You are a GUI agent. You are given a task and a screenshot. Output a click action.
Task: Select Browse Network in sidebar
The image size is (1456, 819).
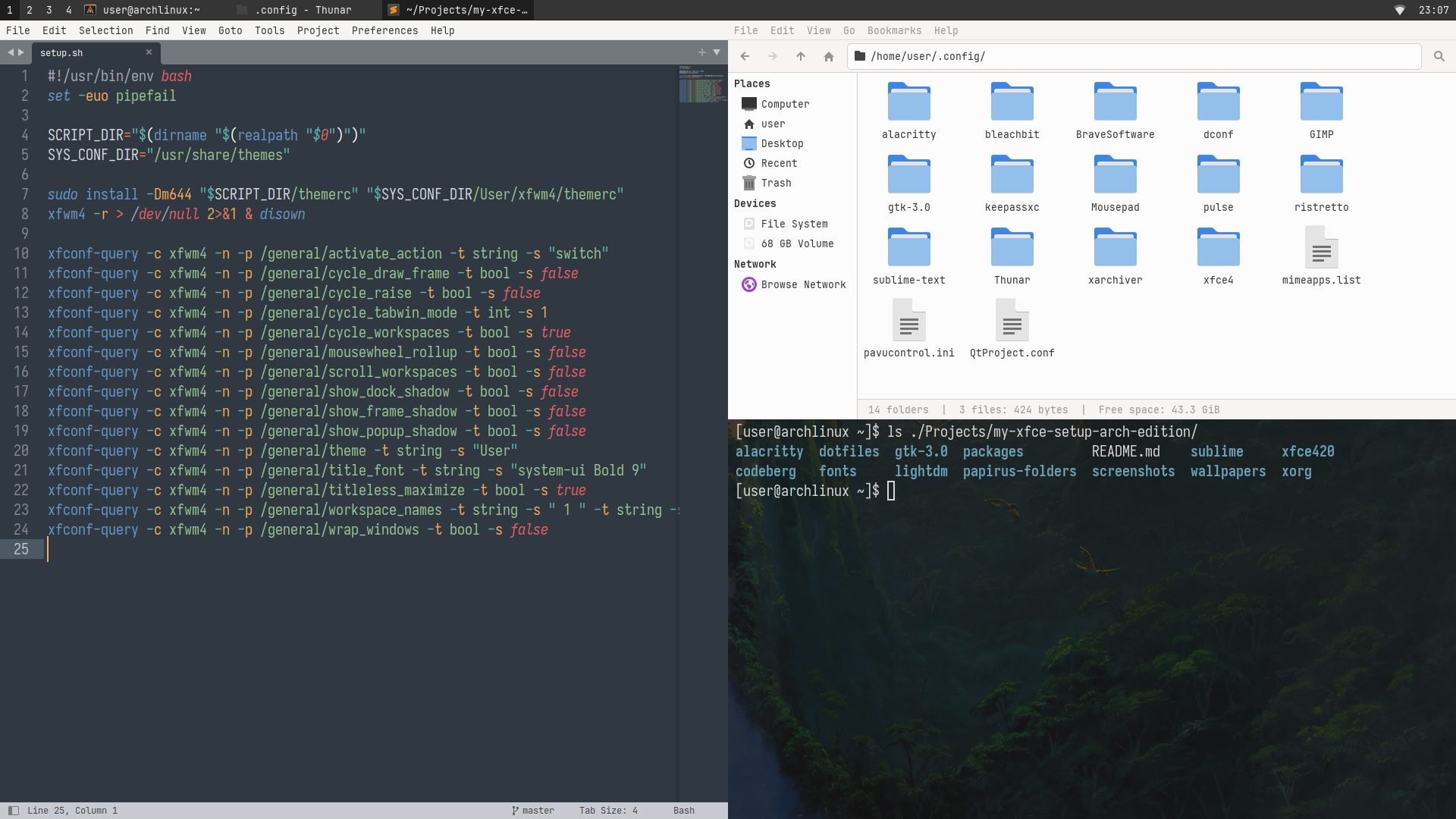click(802, 284)
